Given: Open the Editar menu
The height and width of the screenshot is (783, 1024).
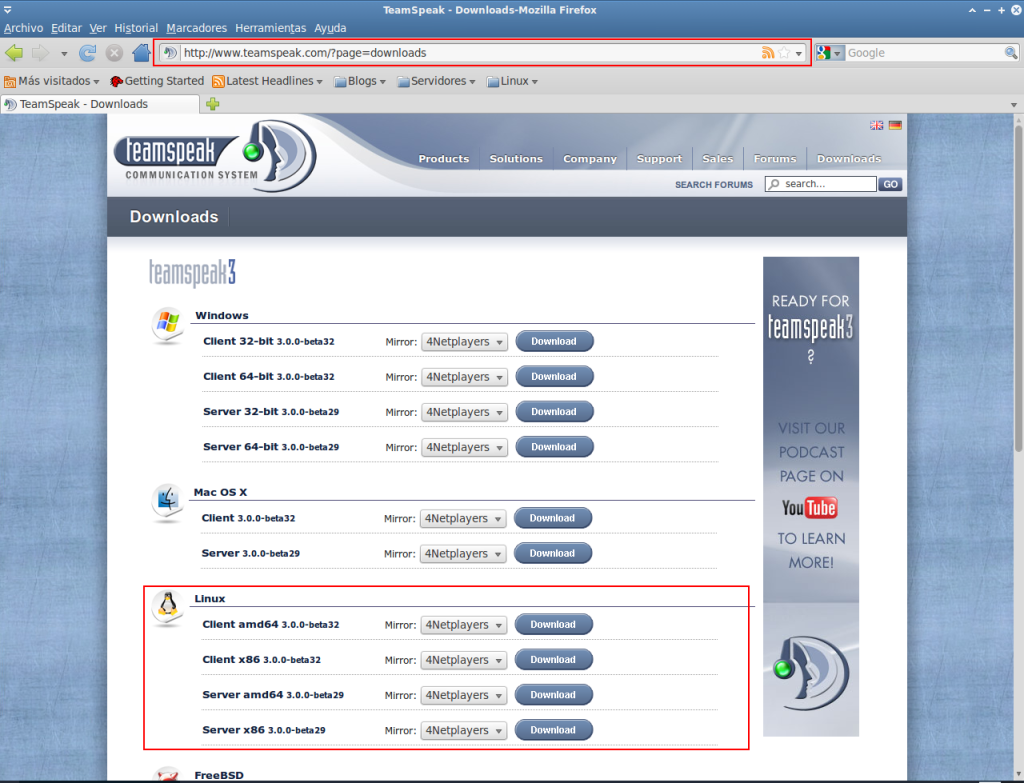Looking at the screenshot, I should pos(67,28).
